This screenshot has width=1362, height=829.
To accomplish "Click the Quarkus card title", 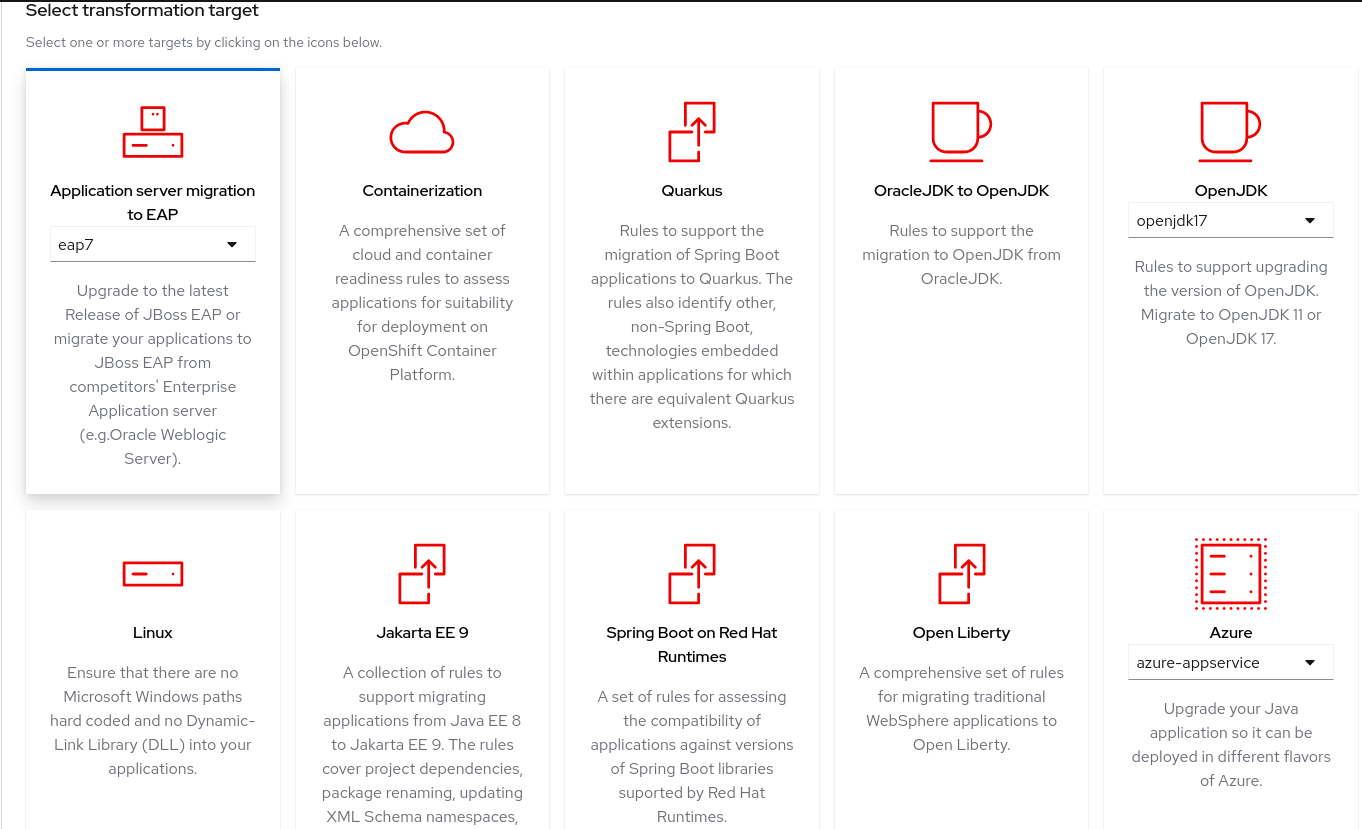I will tap(692, 191).
